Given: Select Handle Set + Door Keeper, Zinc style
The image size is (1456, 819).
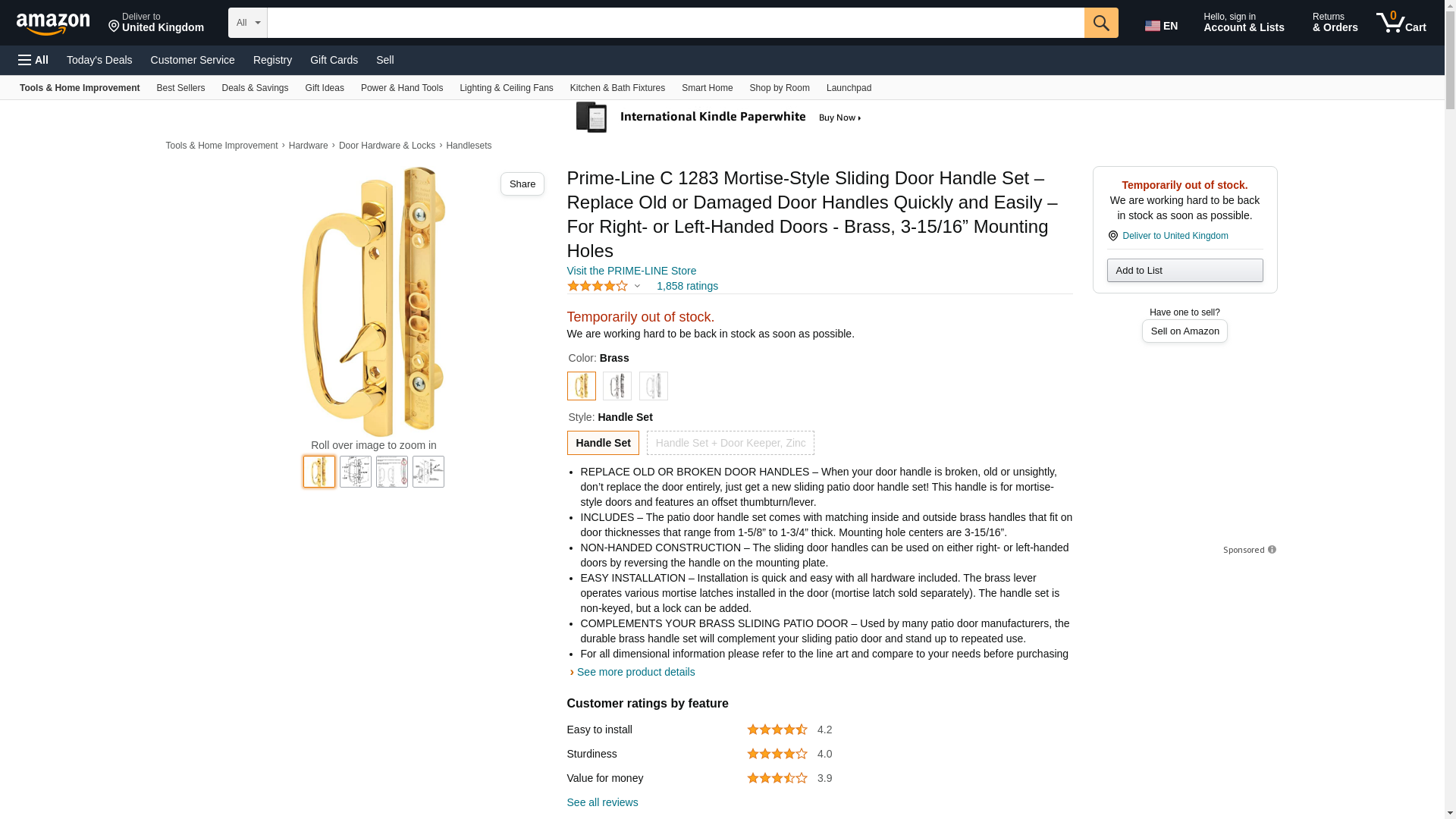Looking at the screenshot, I should 730,443.
